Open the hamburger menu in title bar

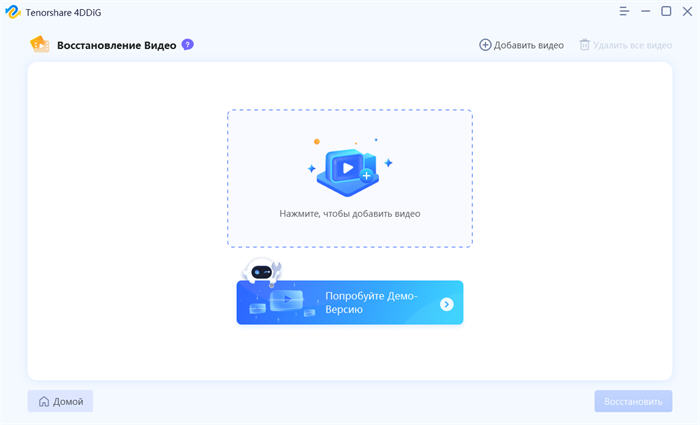coord(624,12)
